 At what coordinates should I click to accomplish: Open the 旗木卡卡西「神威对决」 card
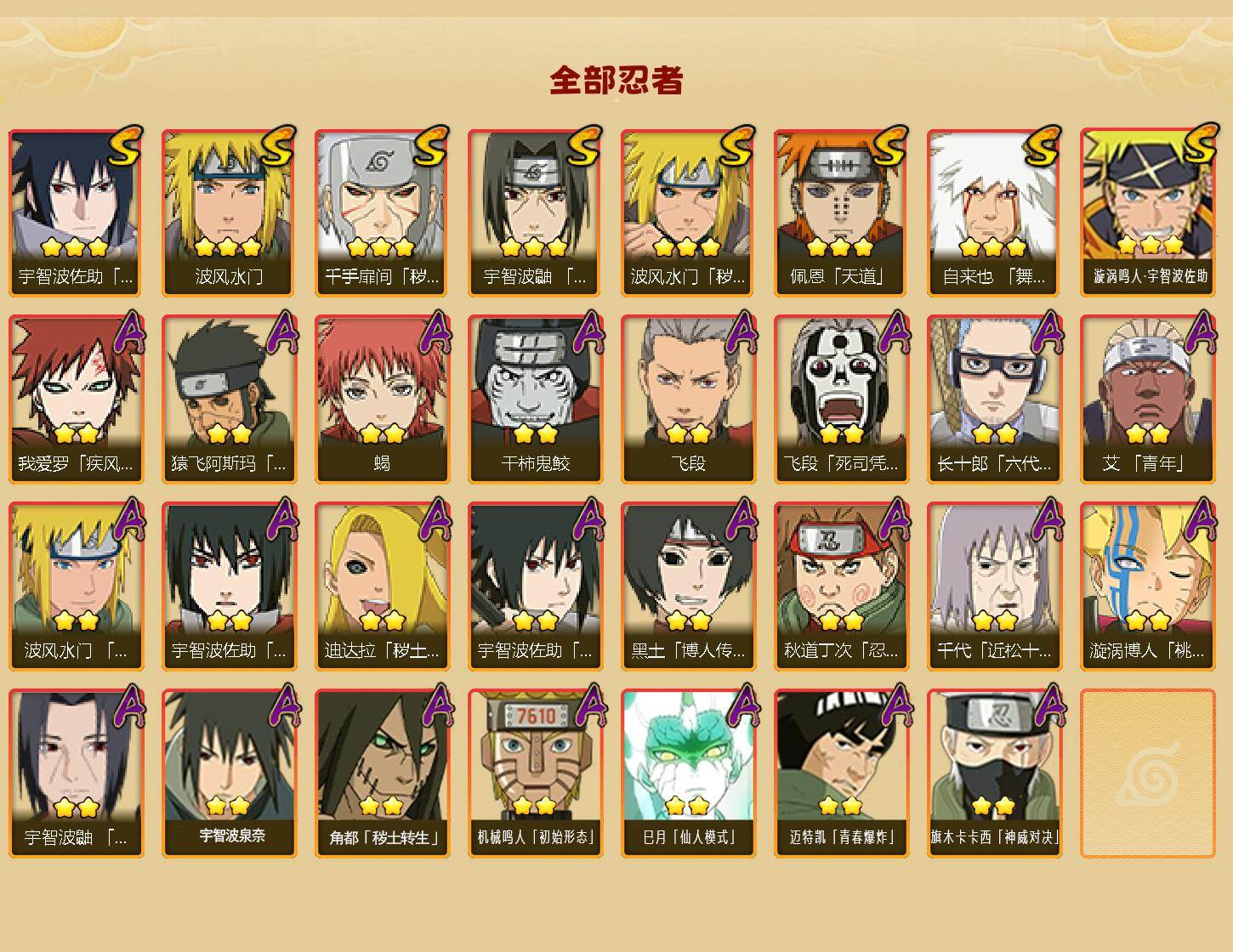pos(994,773)
